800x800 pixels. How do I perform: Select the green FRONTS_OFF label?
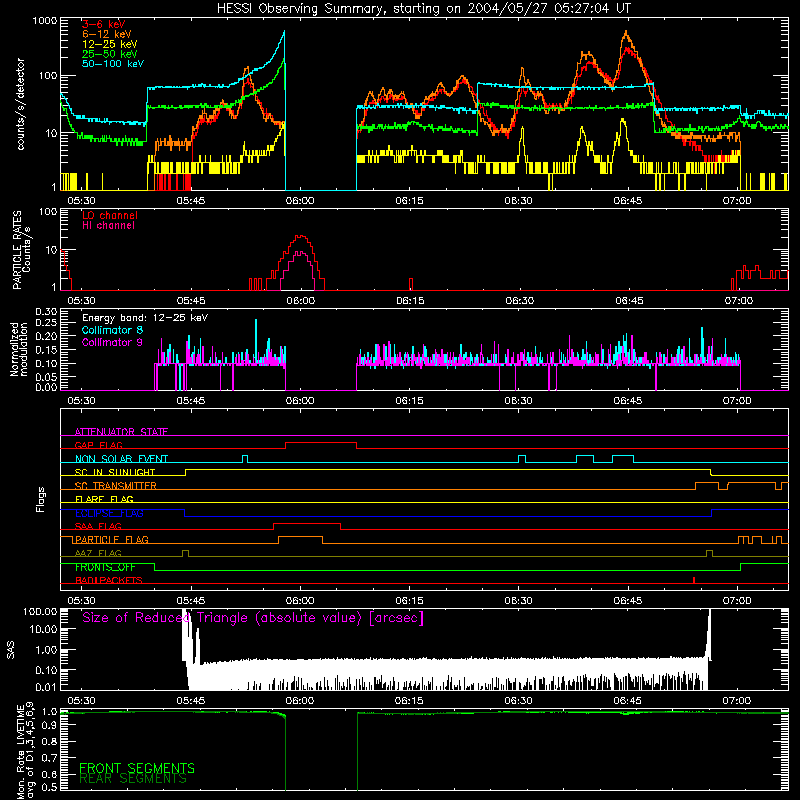(x=105, y=567)
